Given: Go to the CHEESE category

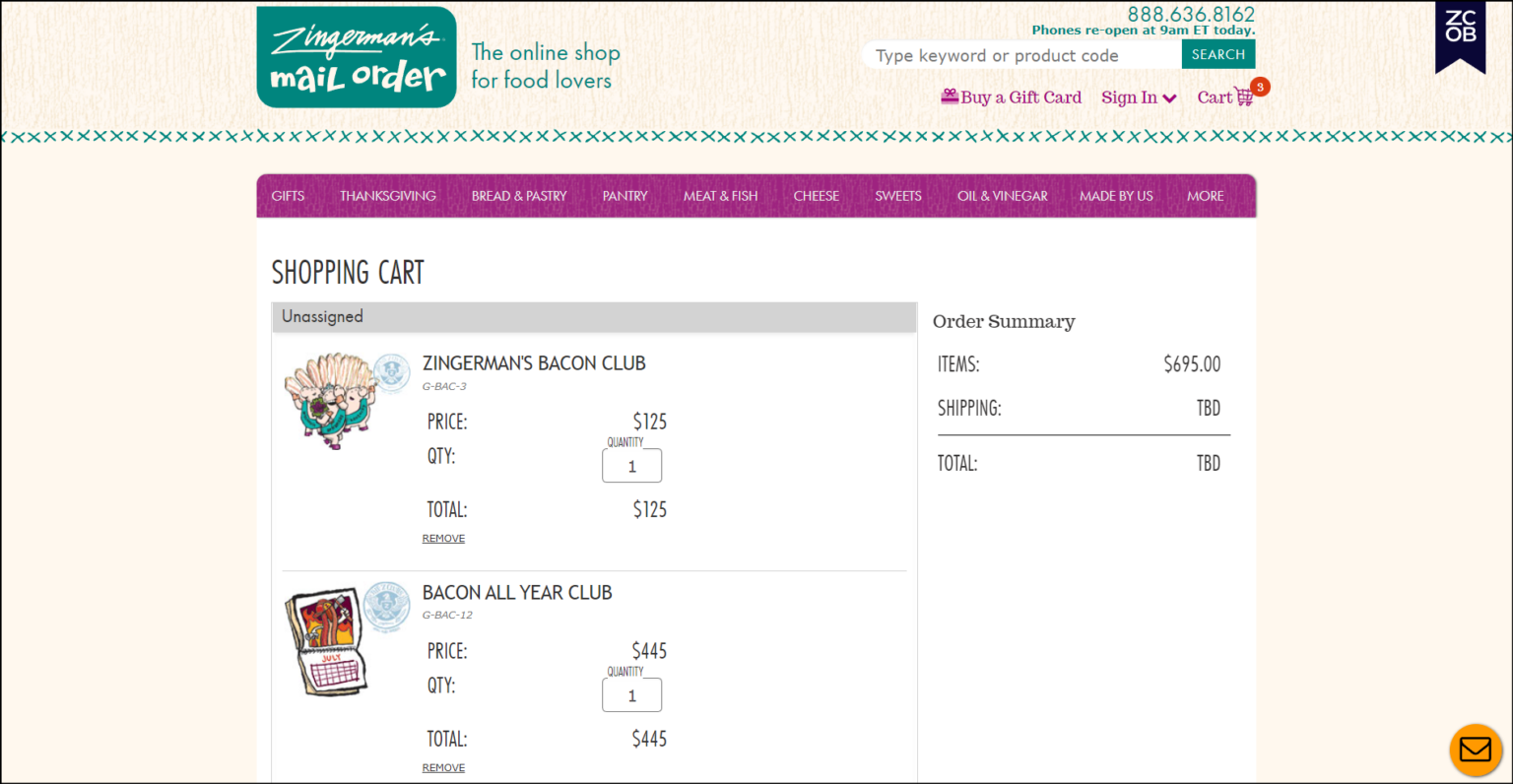Looking at the screenshot, I should tap(816, 196).
